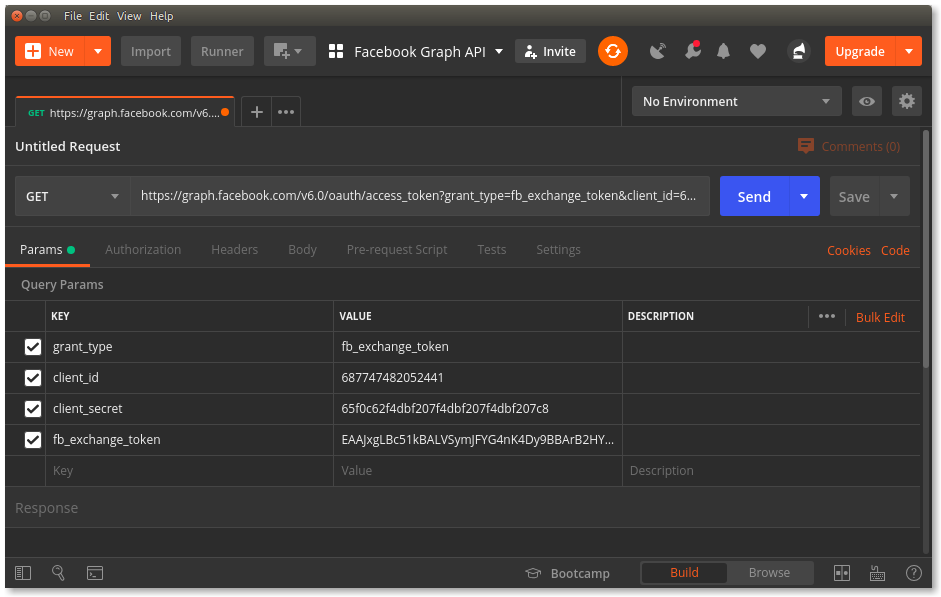Click the Bootcamp graduation cap icon

point(533,573)
